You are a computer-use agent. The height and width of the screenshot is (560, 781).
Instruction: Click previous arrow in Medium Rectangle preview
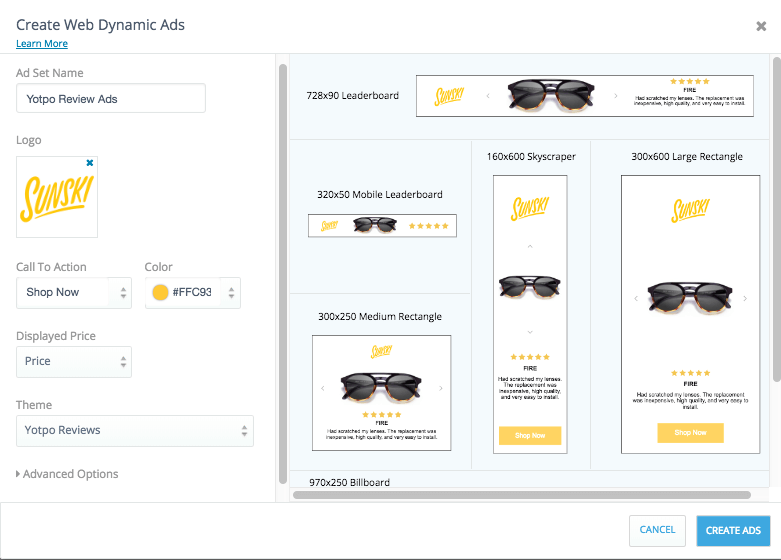pyautogui.click(x=323, y=388)
